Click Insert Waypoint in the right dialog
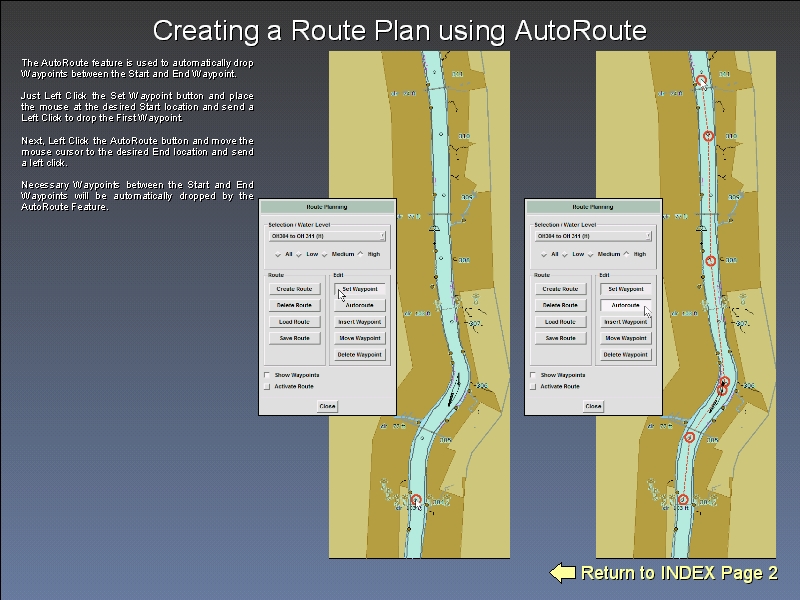Image resolution: width=800 pixels, height=600 pixels. [x=626, y=322]
